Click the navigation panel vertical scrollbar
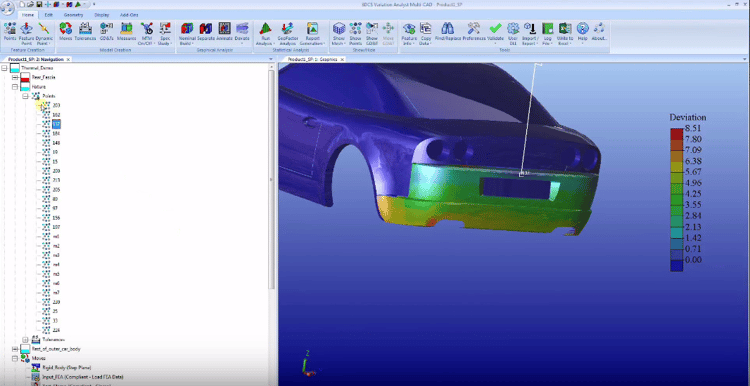The image size is (750, 386). 272,179
